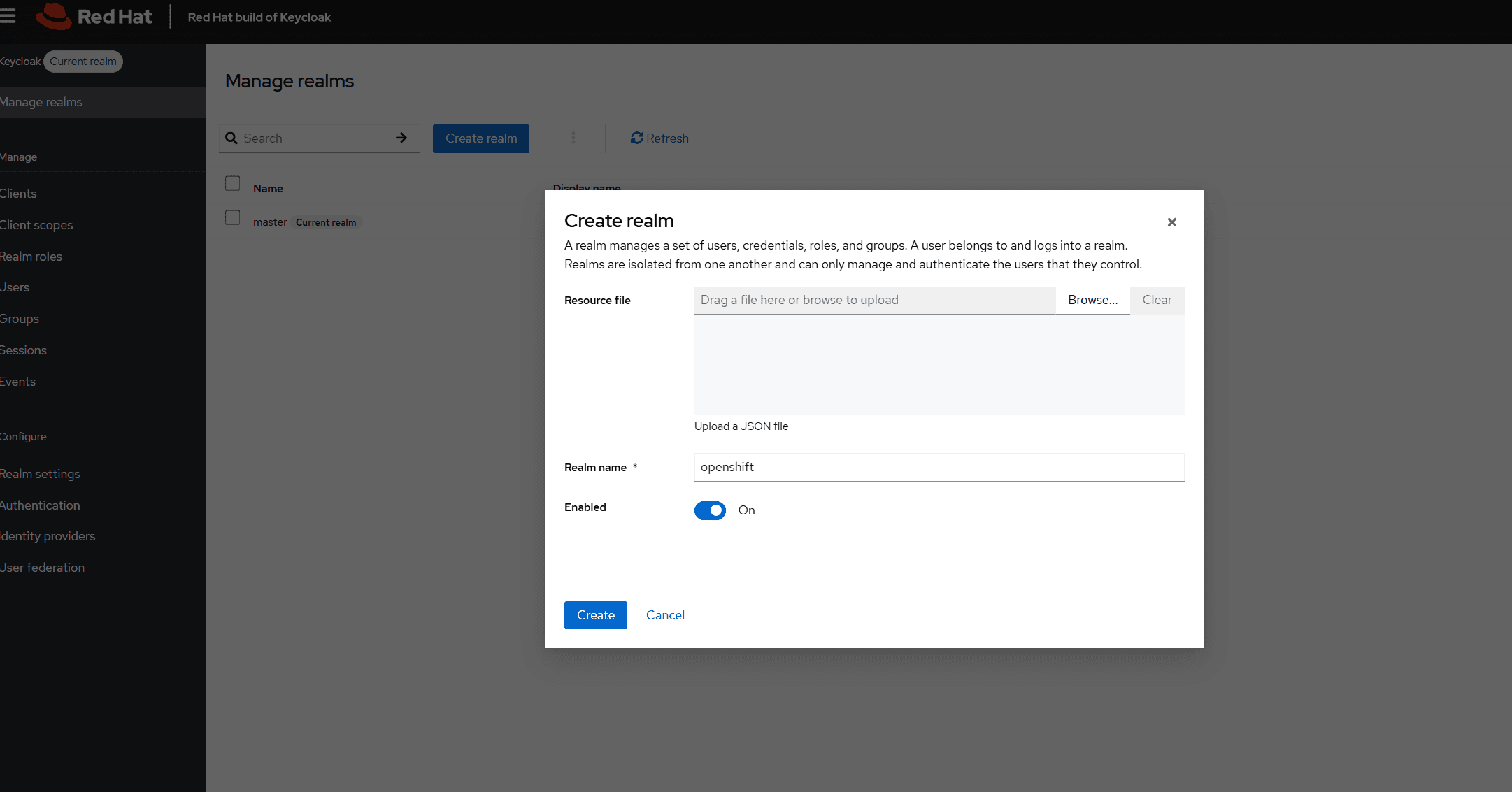Viewport: 1512px width, 792px height.
Task: Click the Refresh icon
Action: coord(636,138)
